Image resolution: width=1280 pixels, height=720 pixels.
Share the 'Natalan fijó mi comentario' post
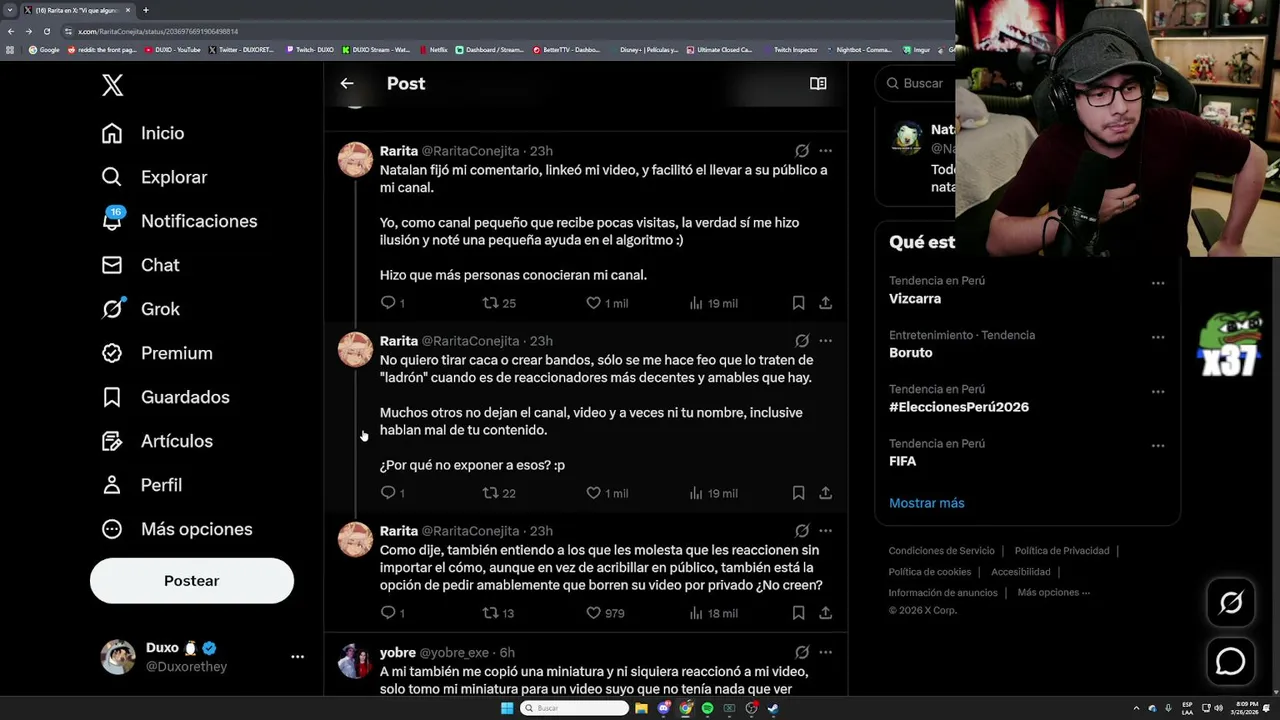click(825, 303)
